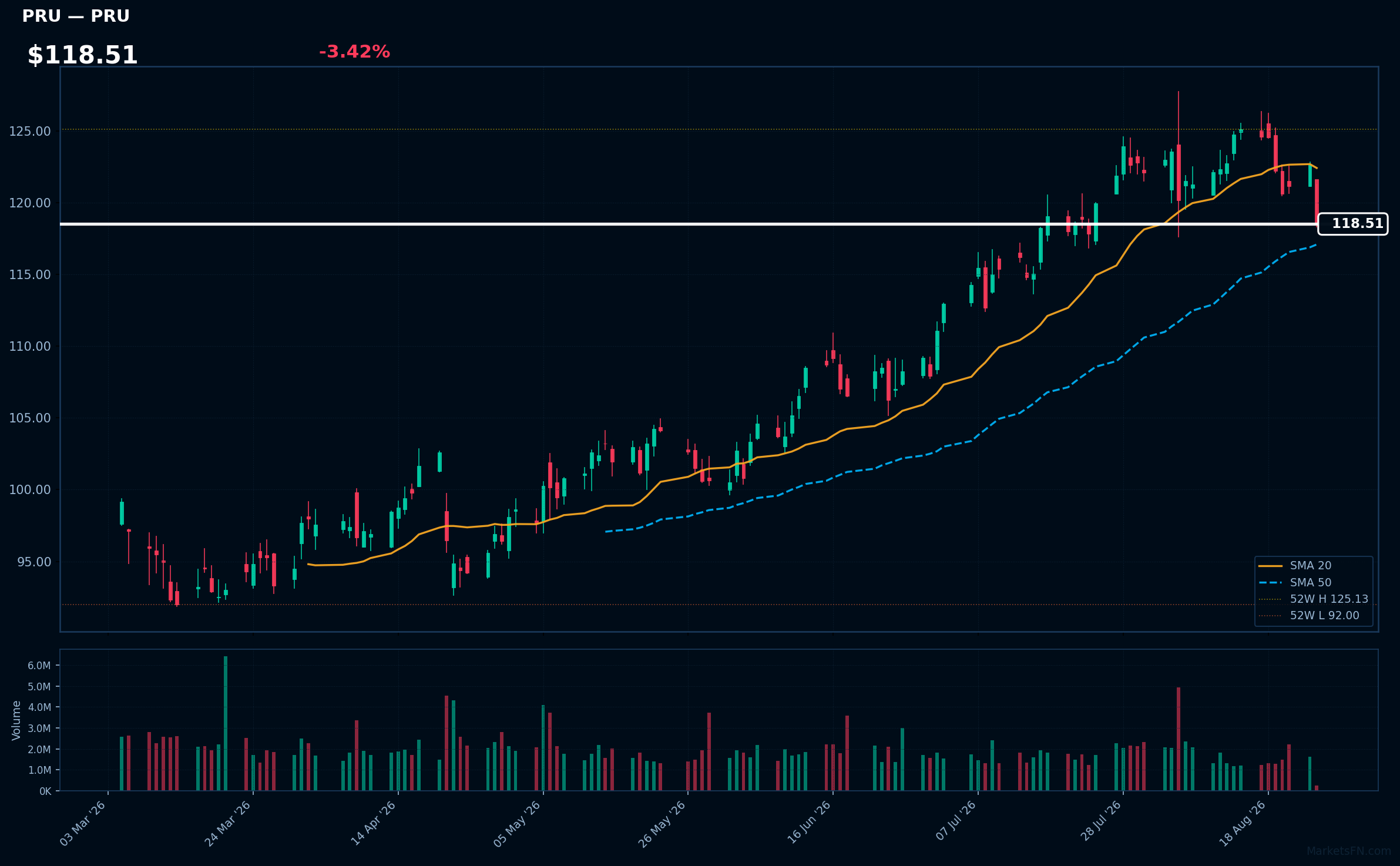Click the 14 Apr '26 date label
1400x866 pixels.
(x=373, y=823)
